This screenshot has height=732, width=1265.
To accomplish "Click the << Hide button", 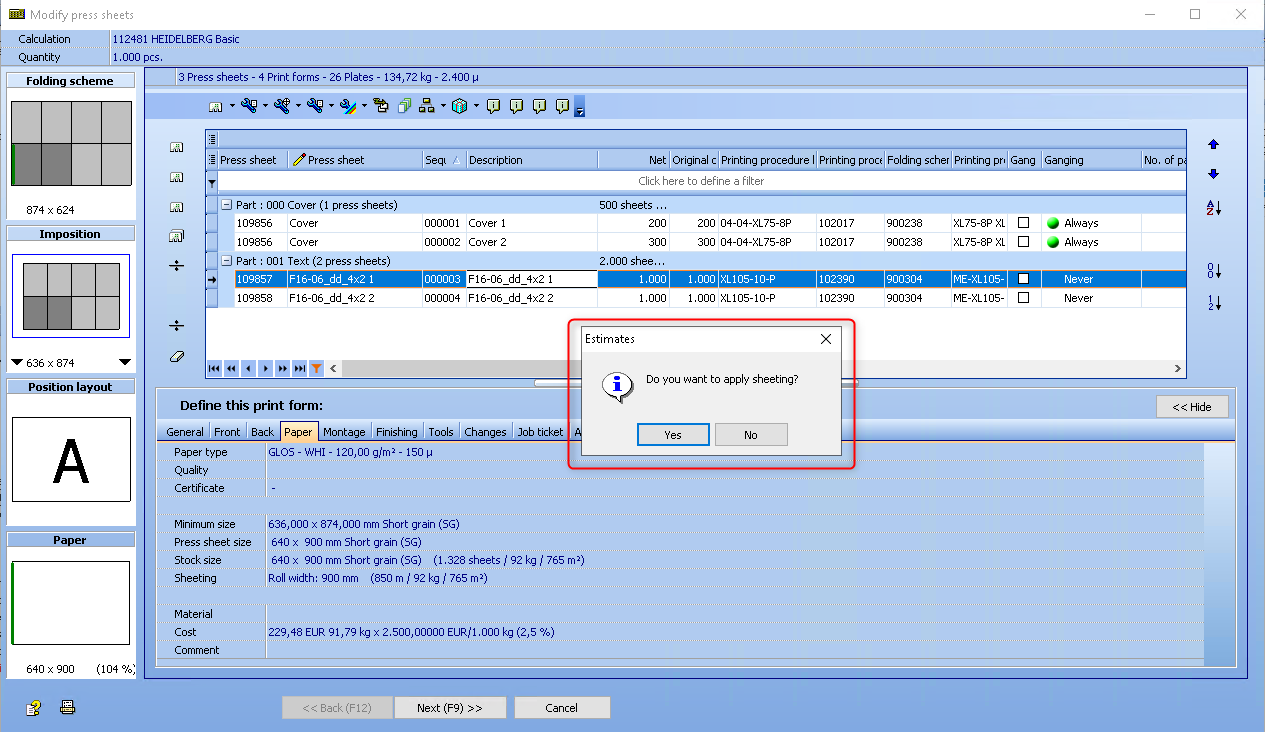I will coord(1192,407).
